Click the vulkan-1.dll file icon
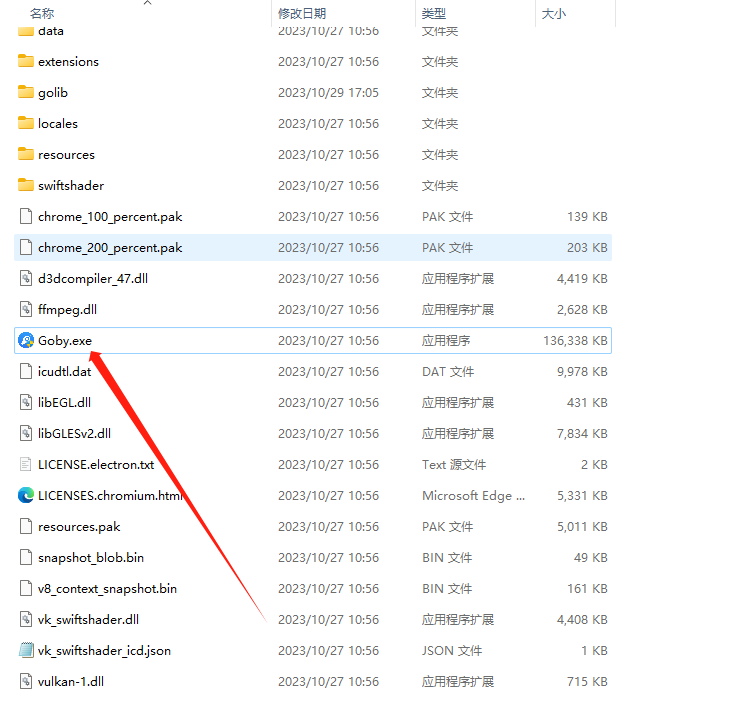This screenshot has width=735, height=702. [26, 681]
